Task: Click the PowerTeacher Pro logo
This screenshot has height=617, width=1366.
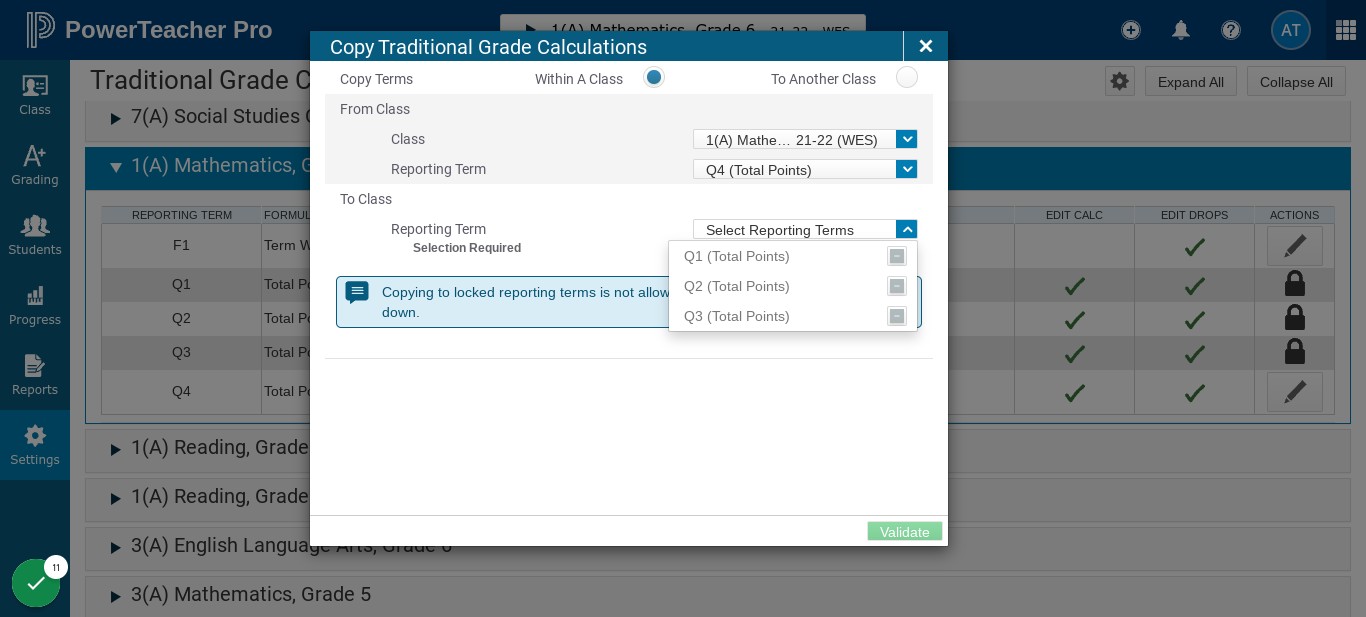Action: click(x=149, y=30)
